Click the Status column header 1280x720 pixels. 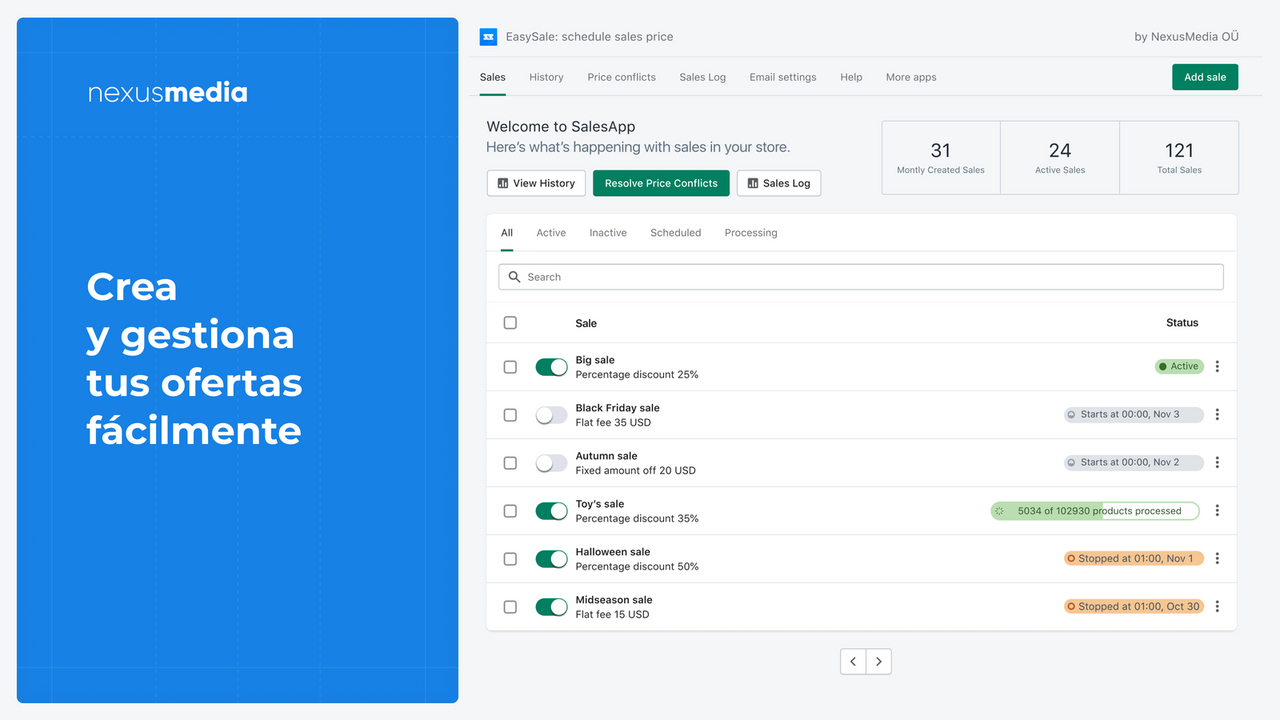pos(1182,323)
